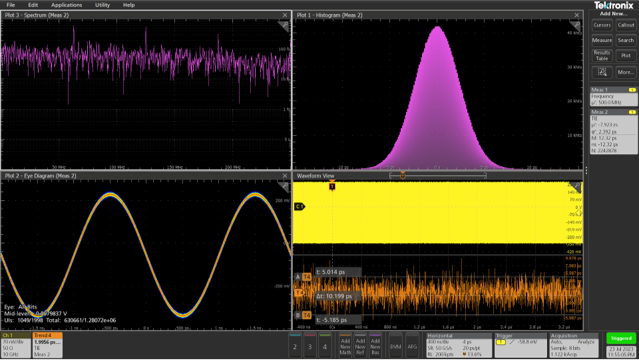Toggle channel 3 on
The width and height of the screenshot is (639, 360).
coord(310,346)
